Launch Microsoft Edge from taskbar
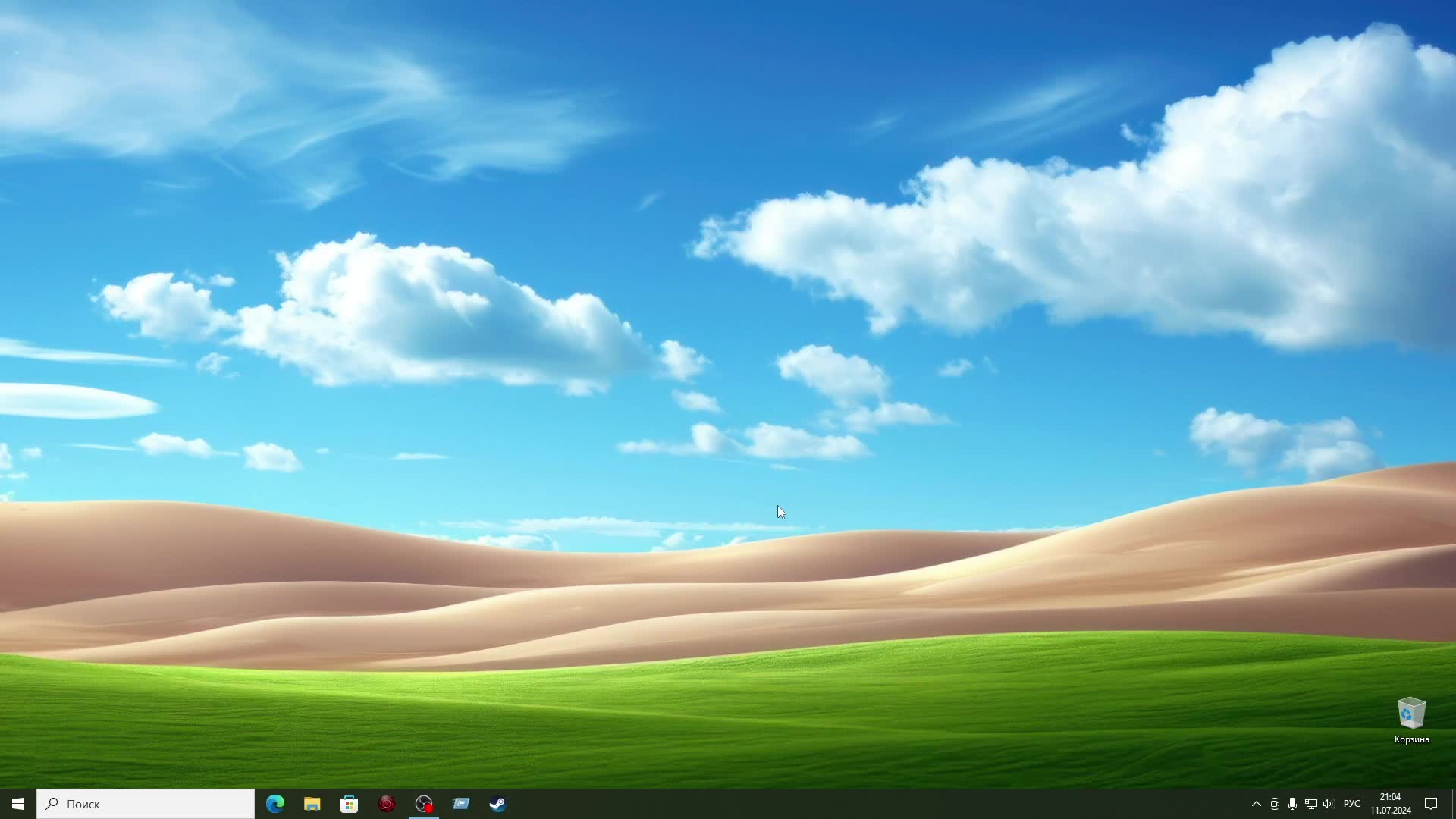The image size is (1456, 819). 275,804
